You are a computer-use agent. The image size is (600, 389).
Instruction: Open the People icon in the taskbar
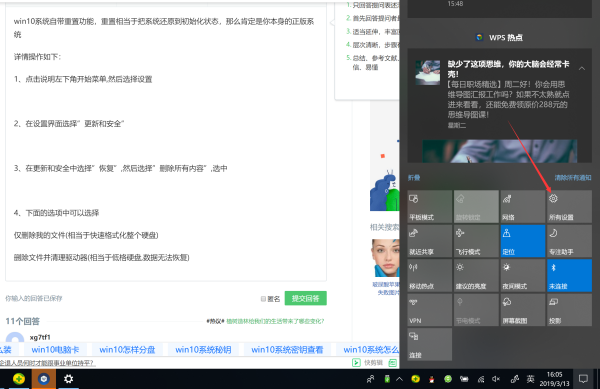(x=370, y=379)
